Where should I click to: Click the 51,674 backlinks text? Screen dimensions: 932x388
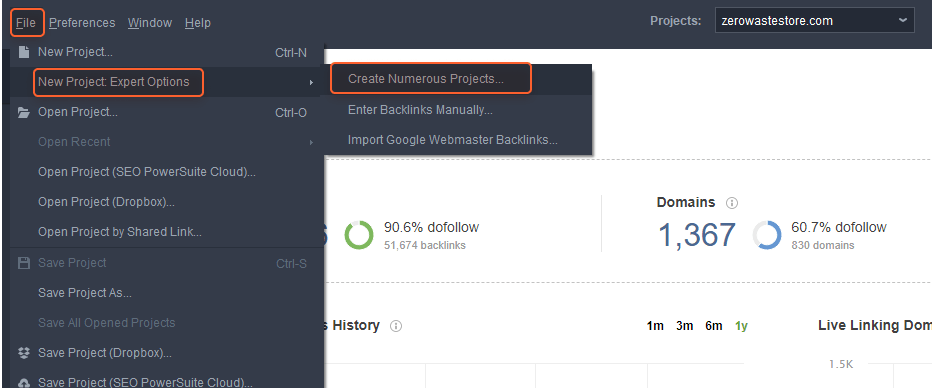click(x=424, y=245)
